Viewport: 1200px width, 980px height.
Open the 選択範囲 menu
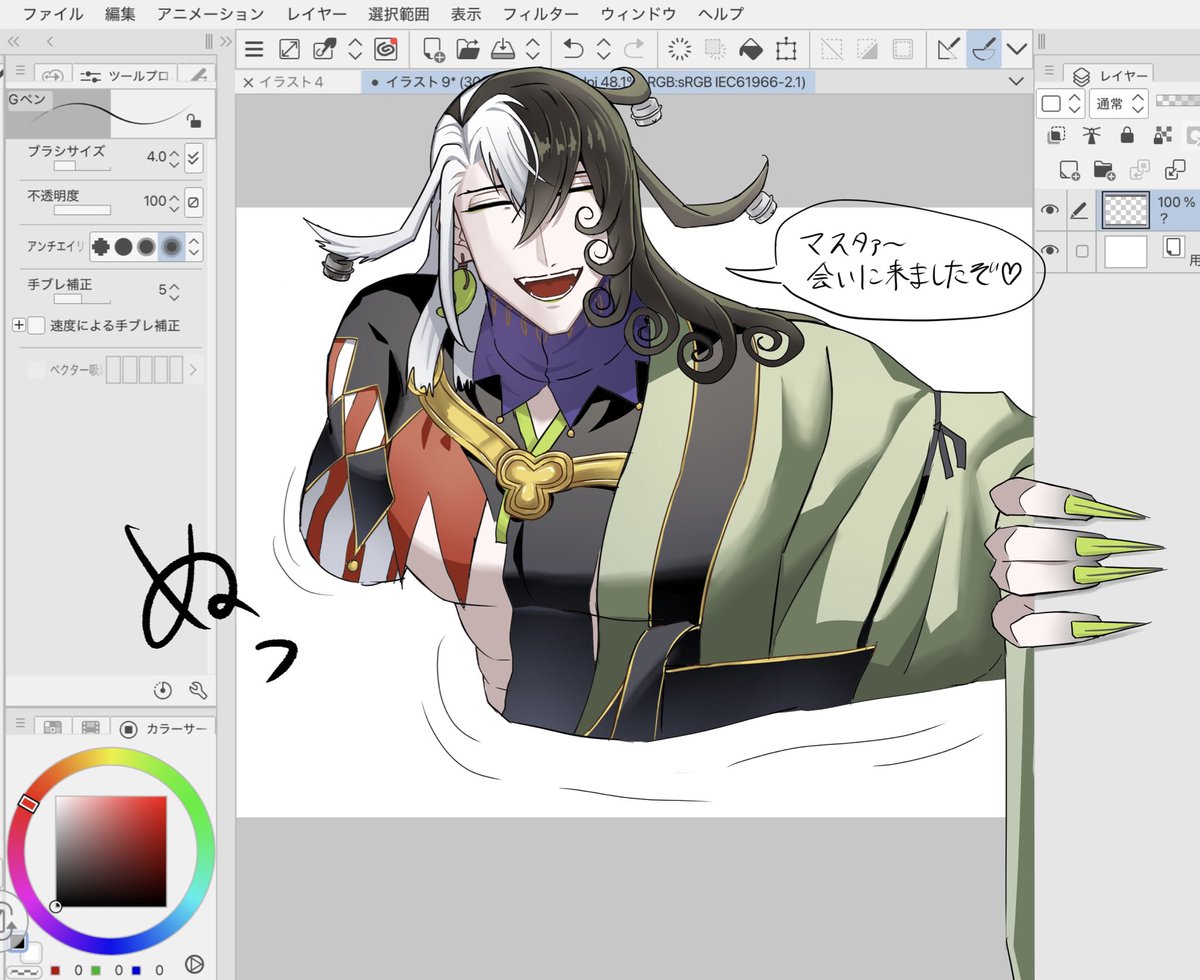398,14
